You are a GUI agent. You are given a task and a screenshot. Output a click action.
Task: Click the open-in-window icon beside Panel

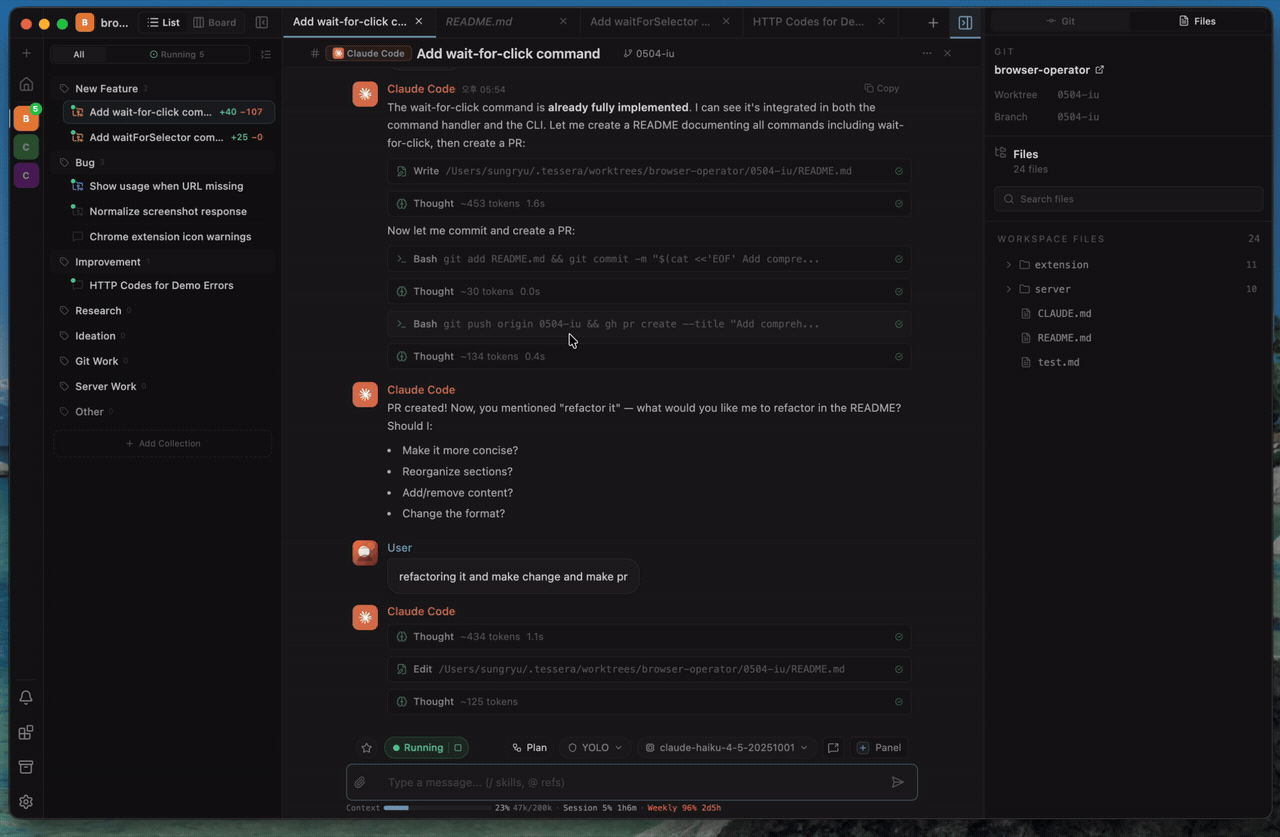(x=833, y=748)
